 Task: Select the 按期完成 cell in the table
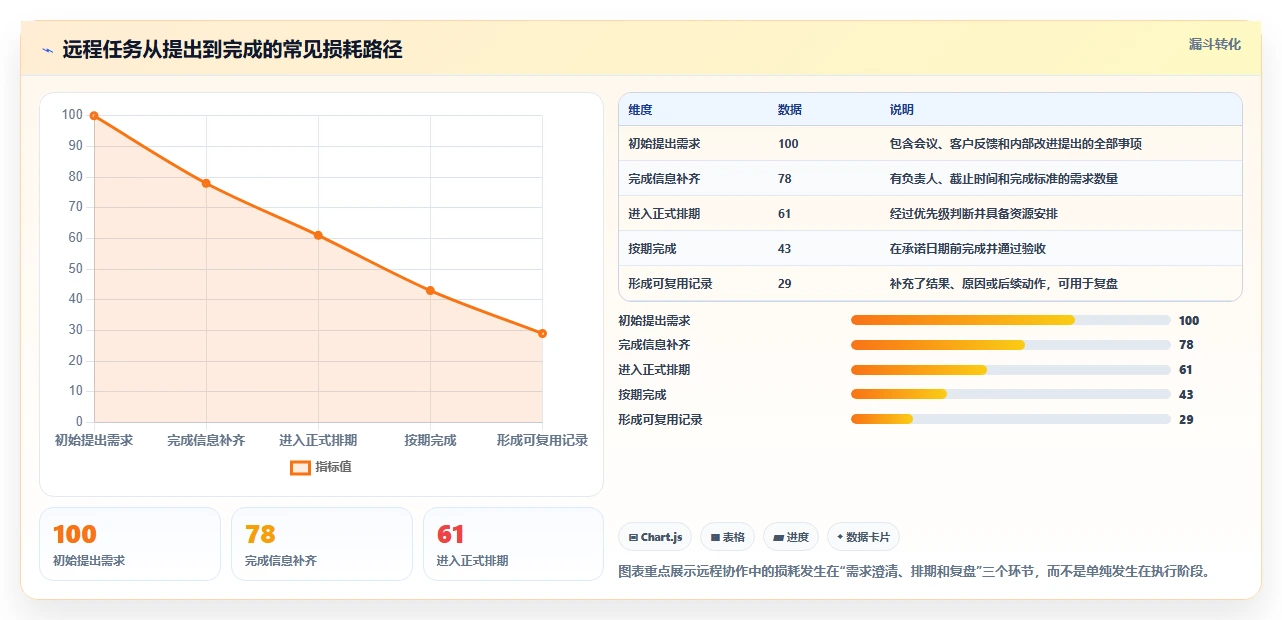pyautogui.click(x=652, y=249)
